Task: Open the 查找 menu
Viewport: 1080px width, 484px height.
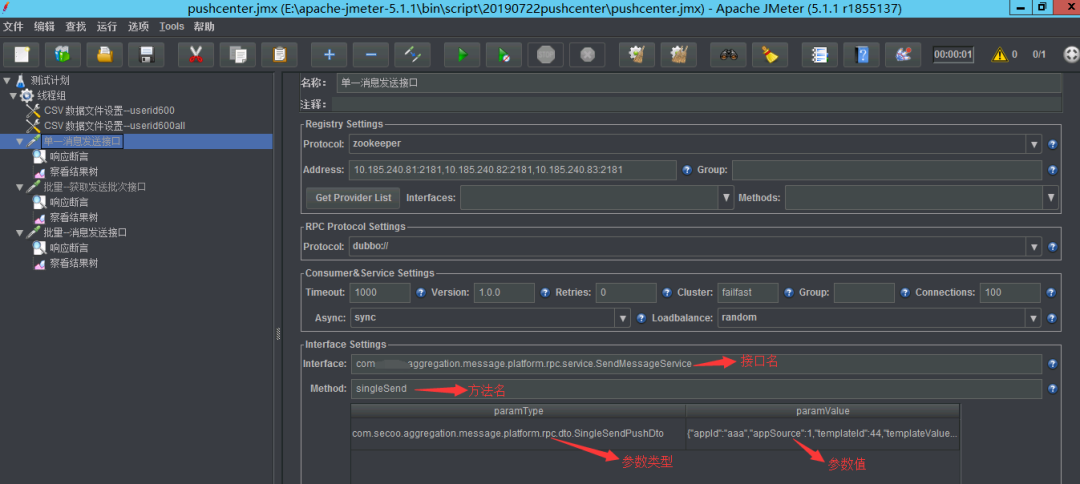Action: (76, 27)
